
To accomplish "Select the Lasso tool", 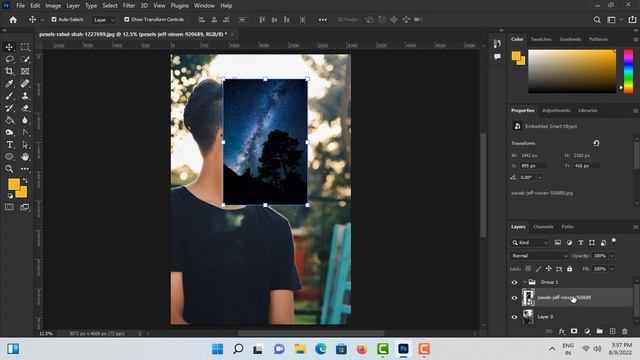I will tap(9, 59).
